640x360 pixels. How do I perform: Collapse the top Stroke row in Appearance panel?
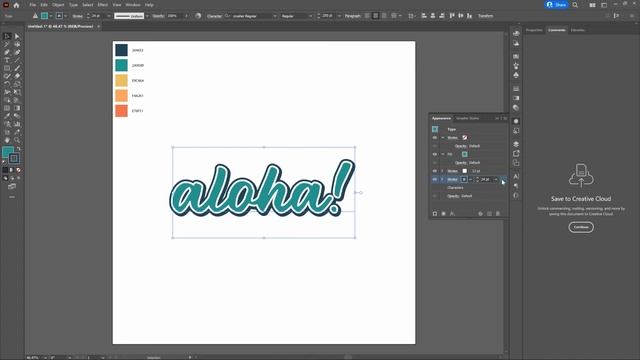coord(442,138)
